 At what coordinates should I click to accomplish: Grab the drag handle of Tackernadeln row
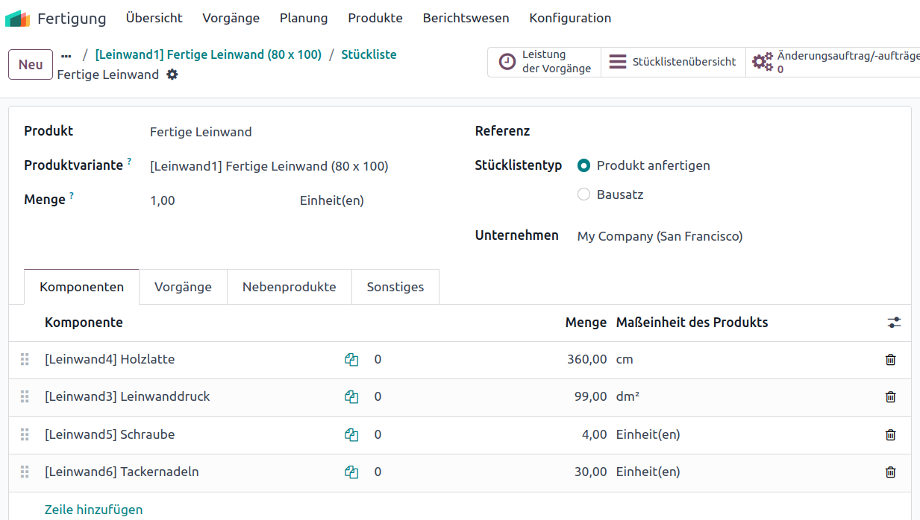pyautogui.click(x=25, y=472)
